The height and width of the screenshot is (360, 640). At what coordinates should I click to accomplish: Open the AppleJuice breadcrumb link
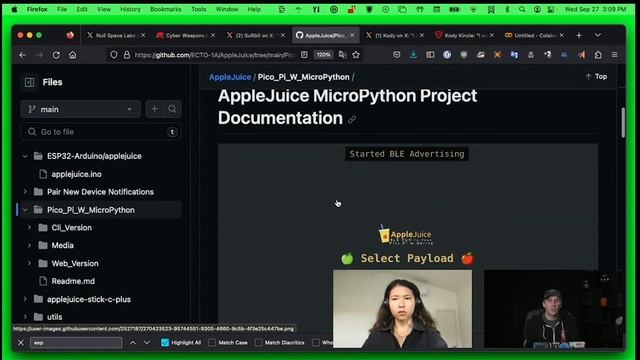coord(230,77)
